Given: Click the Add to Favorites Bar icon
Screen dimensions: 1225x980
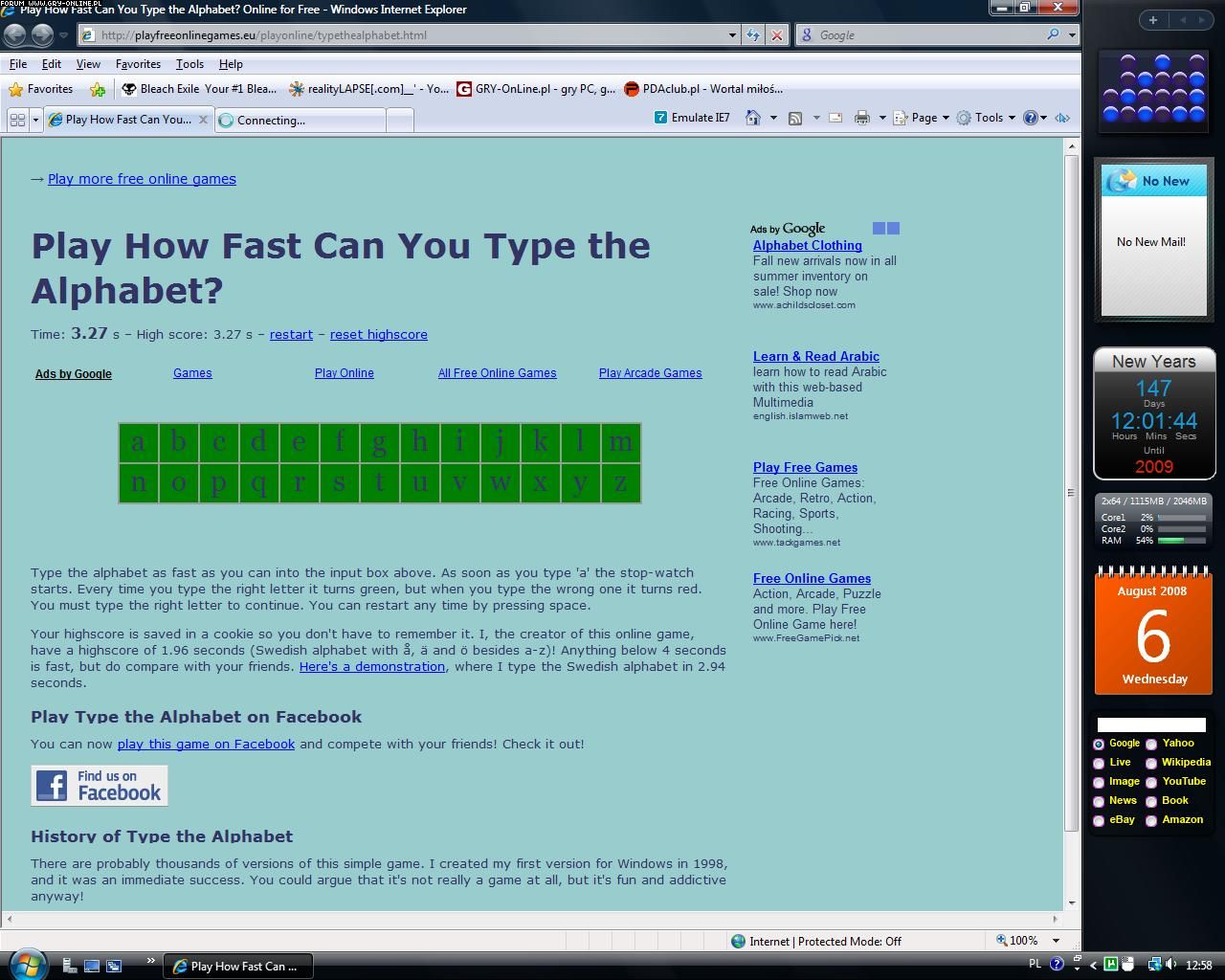Looking at the screenshot, I should 98,89.
